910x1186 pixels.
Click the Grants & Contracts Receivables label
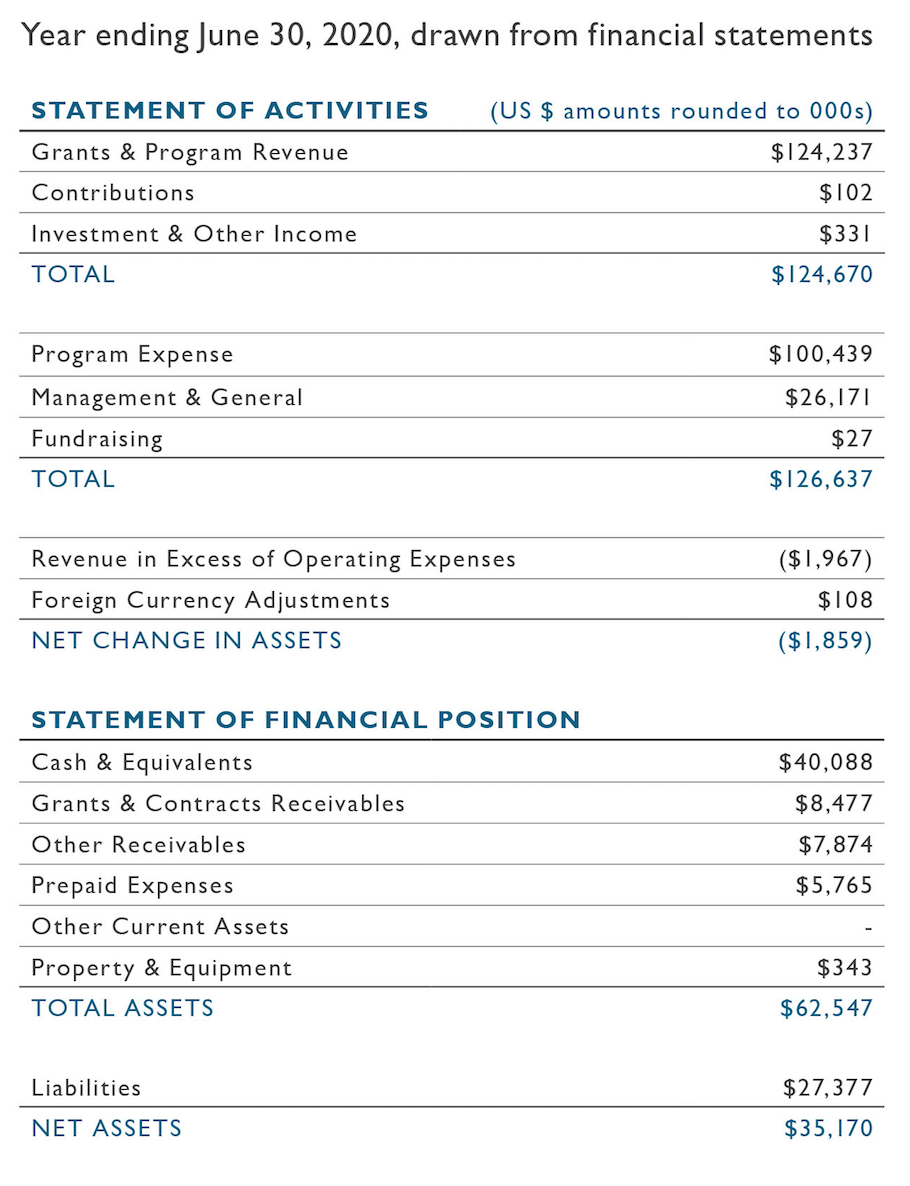218,804
